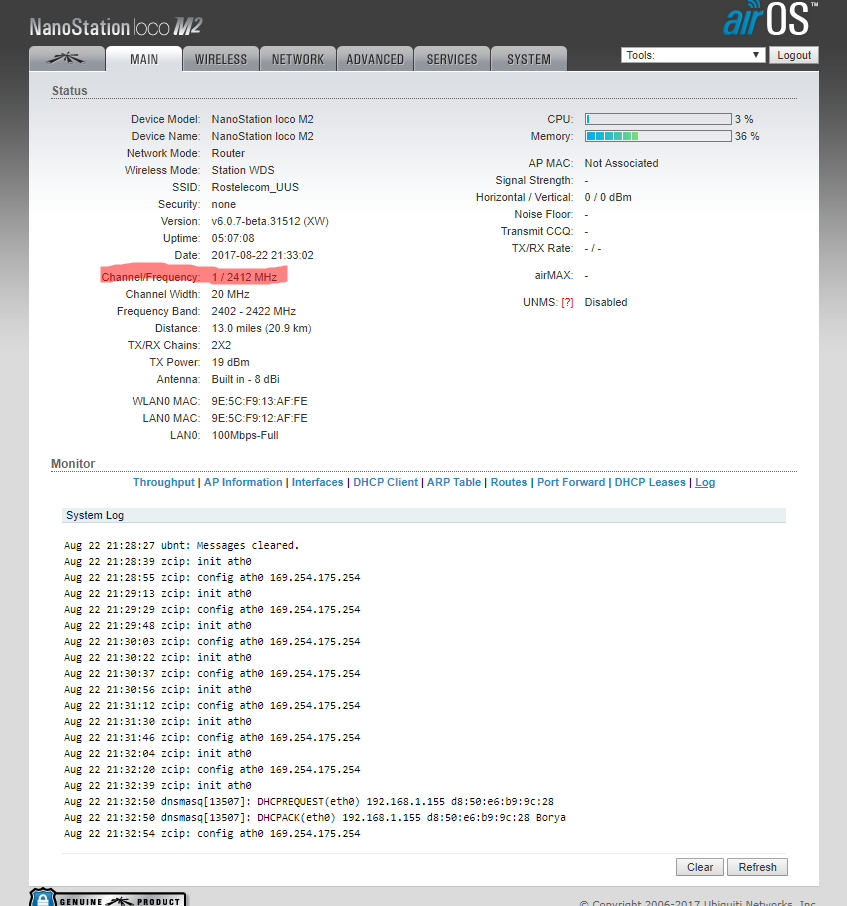
Task: Click the firmware version v6.0.7-beta.31512 (XW)
Action: tap(270, 221)
